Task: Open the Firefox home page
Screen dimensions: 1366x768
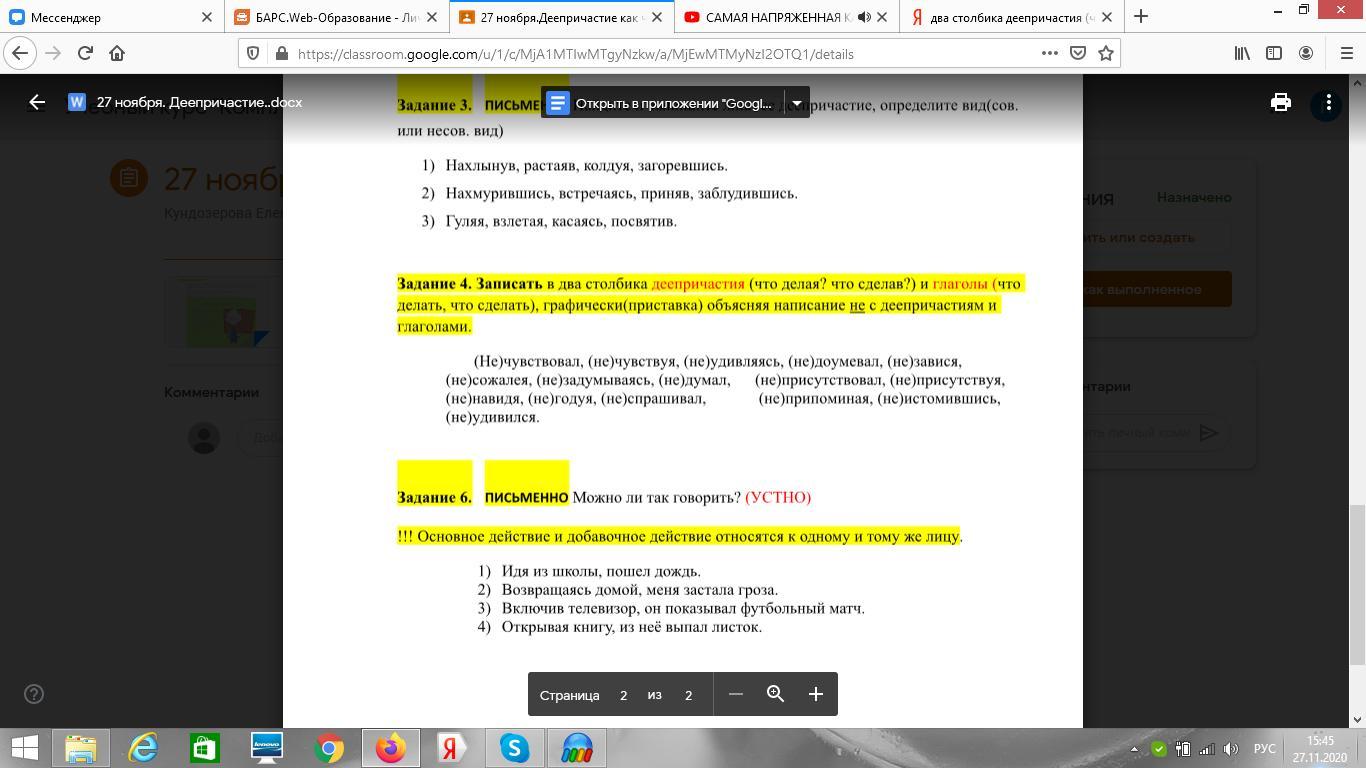Action: 117,53
